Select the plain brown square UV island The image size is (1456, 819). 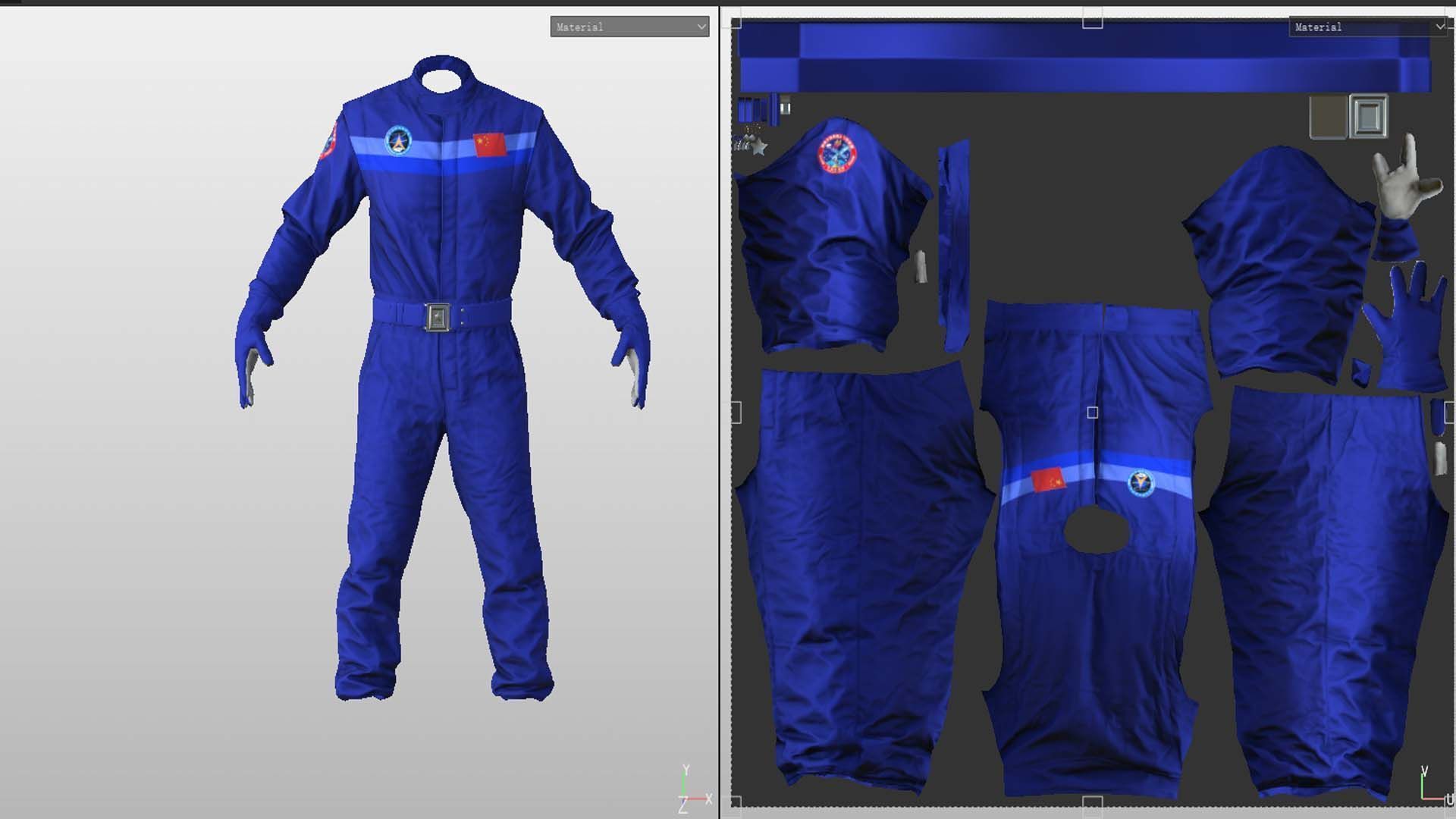pos(1327,117)
